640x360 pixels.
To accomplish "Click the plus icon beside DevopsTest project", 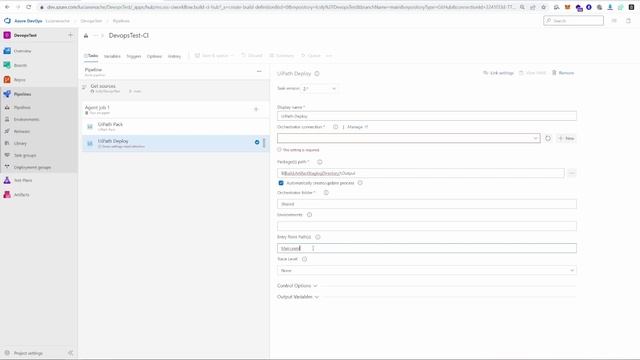I will point(70,36).
